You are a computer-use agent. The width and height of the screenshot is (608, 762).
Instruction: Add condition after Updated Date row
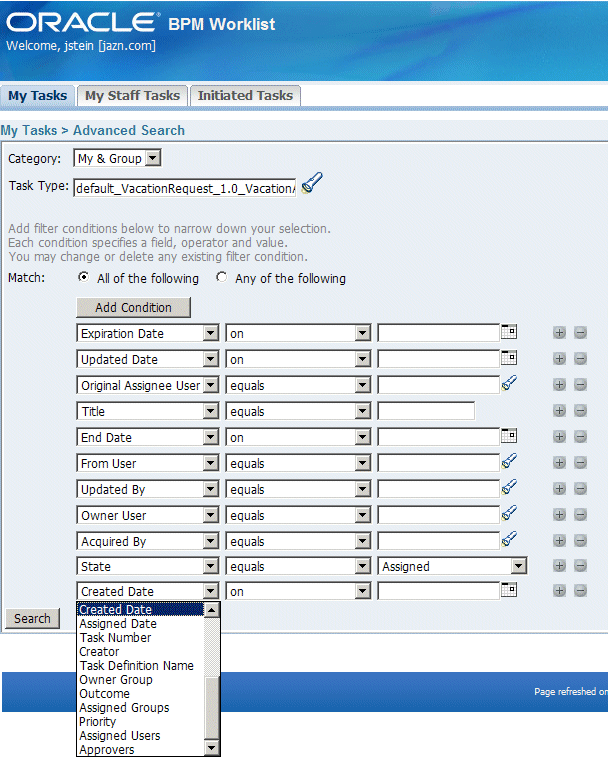click(559, 359)
